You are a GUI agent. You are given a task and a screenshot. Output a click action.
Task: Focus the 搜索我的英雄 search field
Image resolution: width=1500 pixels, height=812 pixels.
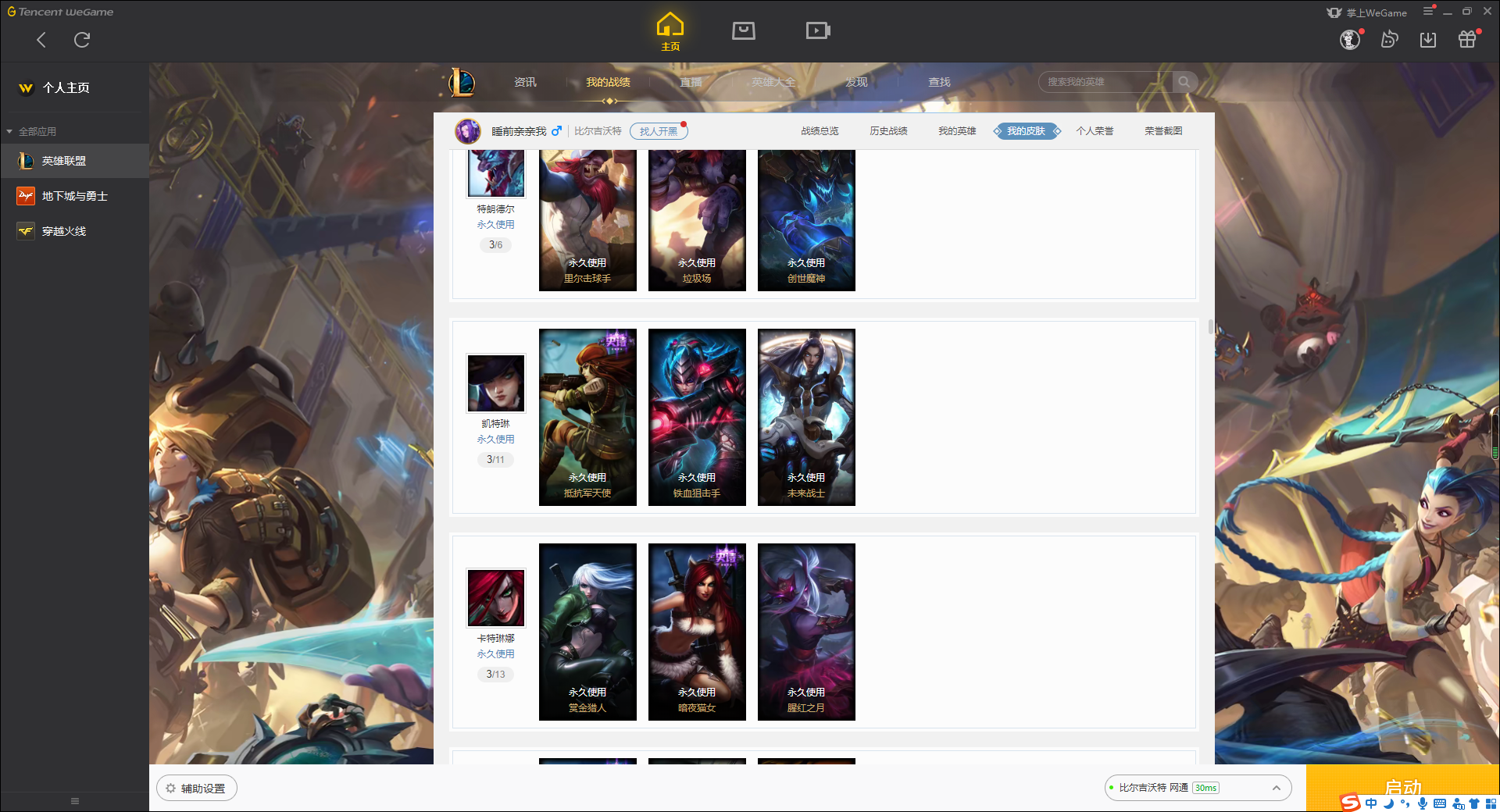pos(1105,82)
